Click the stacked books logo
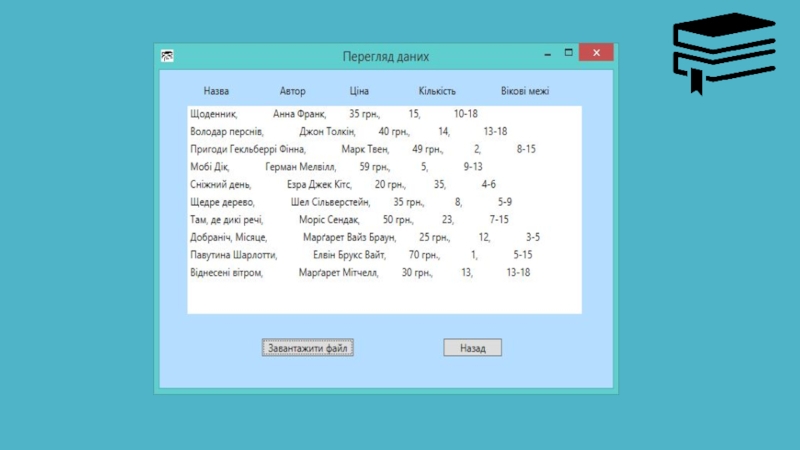Viewport: 800px width, 450px height. coord(724,53)
